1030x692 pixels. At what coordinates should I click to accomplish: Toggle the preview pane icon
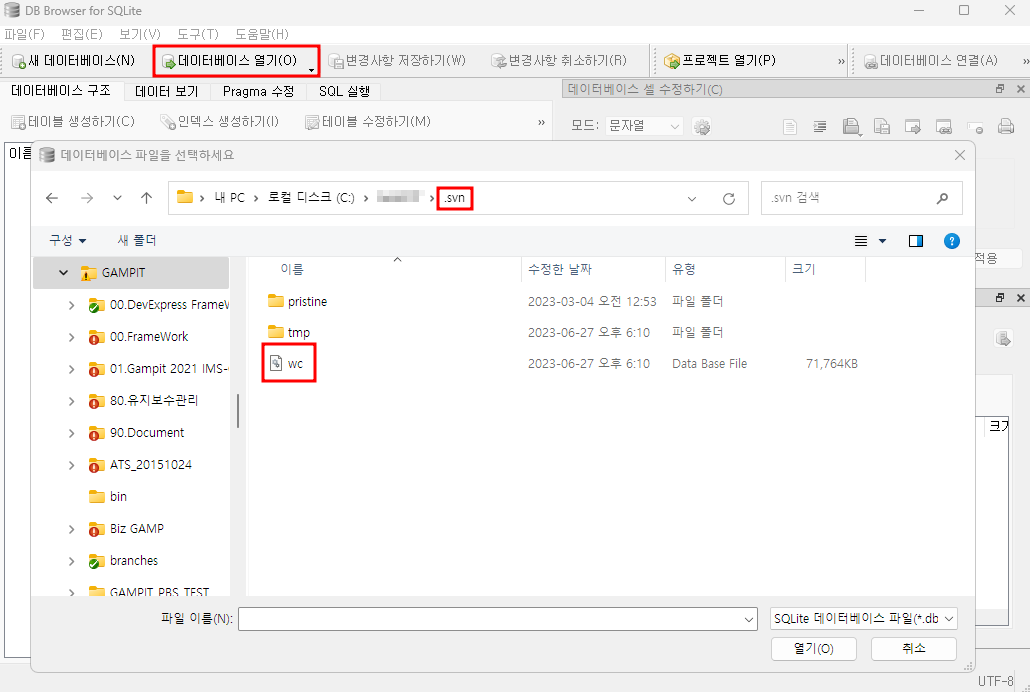click(916, 241)
